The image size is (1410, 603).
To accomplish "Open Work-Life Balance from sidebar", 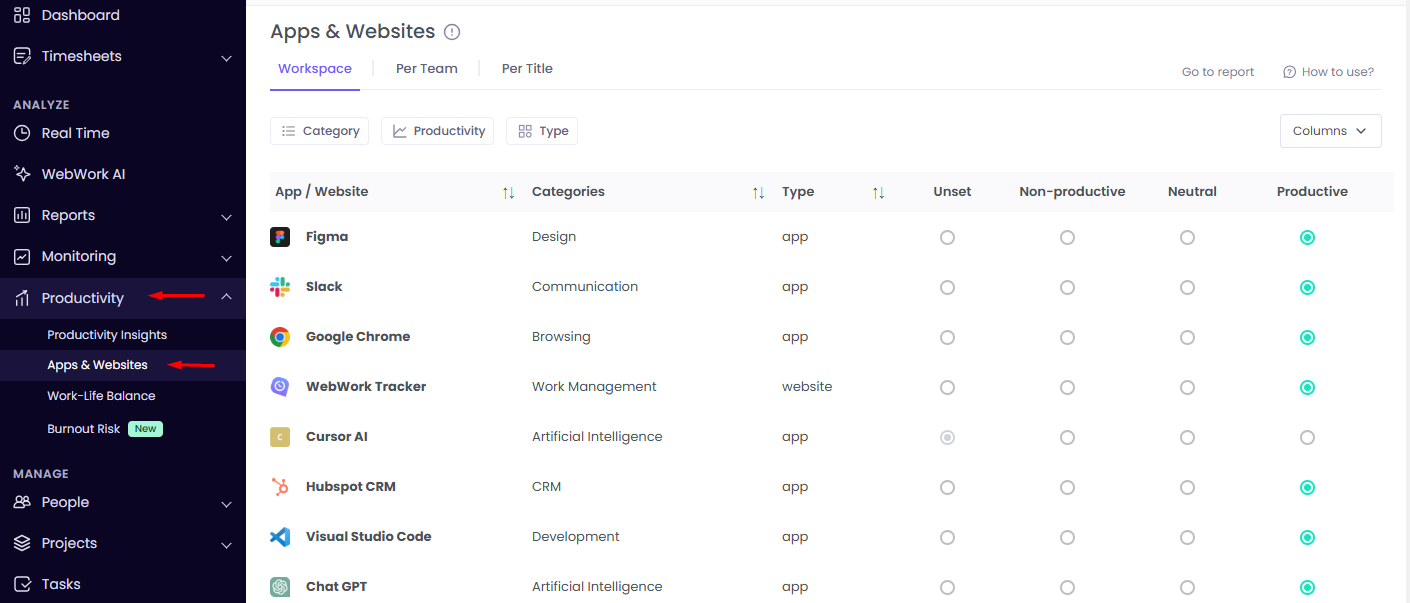I will (x=102, y=395).
